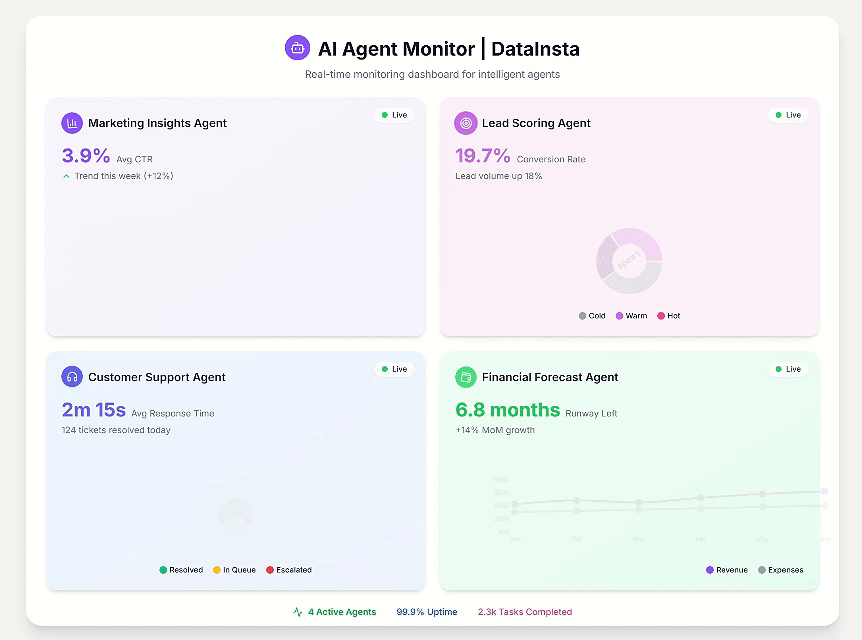
Task: Toggle the Hot legend item
Action: pyautogui.click(x=669, y=316)
